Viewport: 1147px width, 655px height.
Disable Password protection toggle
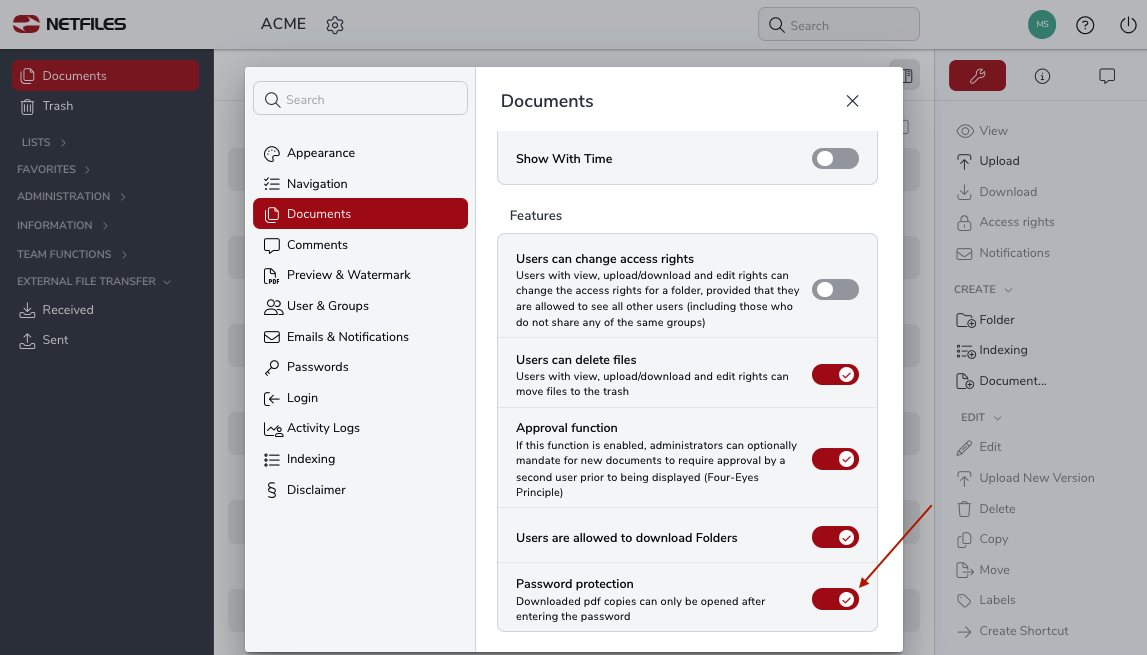pyautogui.click(x=835, y=599)
